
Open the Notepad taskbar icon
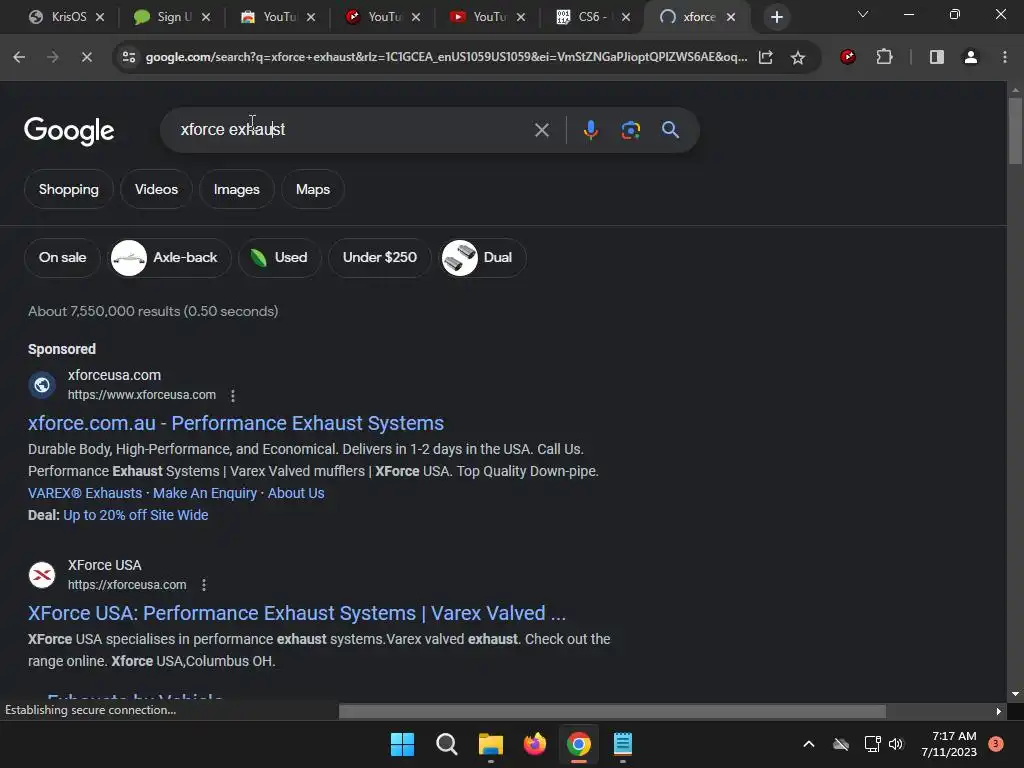pos(622,744)
